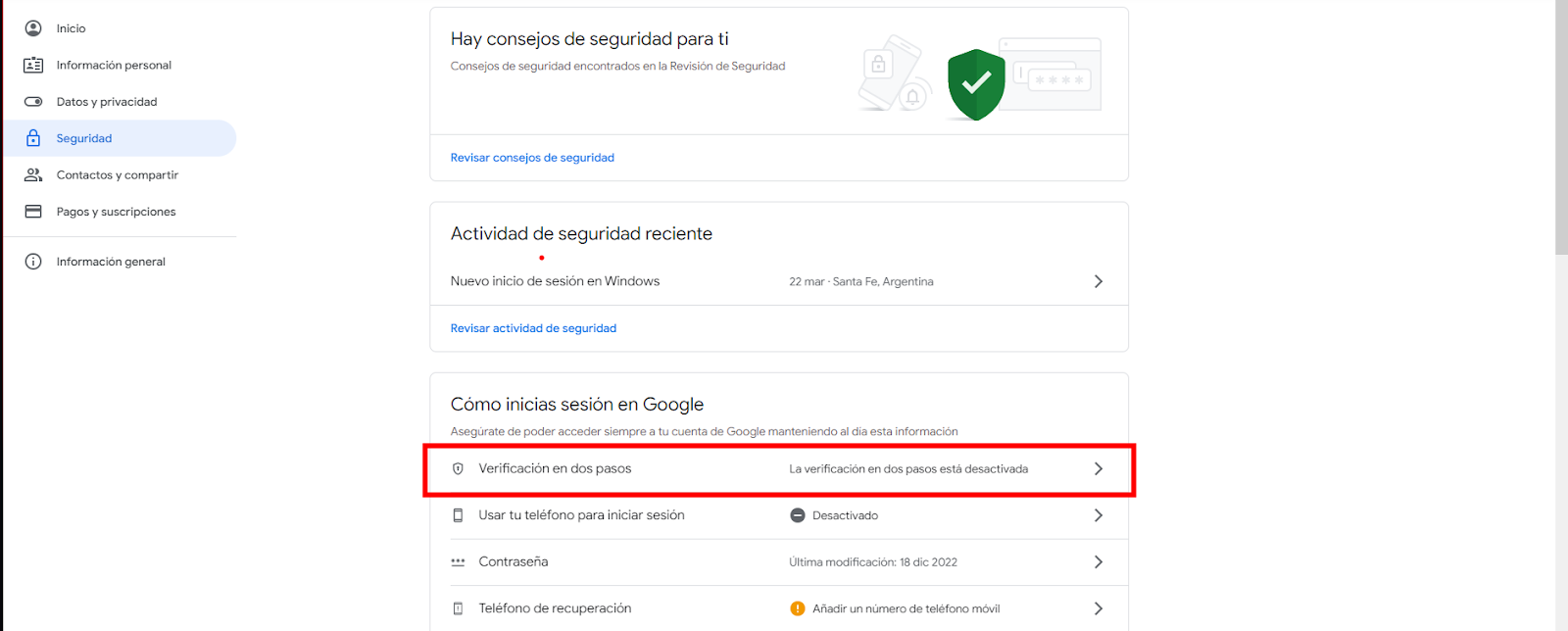
Task: Click the Desactivado status for phone sign-in
Action: coord(844,515)
